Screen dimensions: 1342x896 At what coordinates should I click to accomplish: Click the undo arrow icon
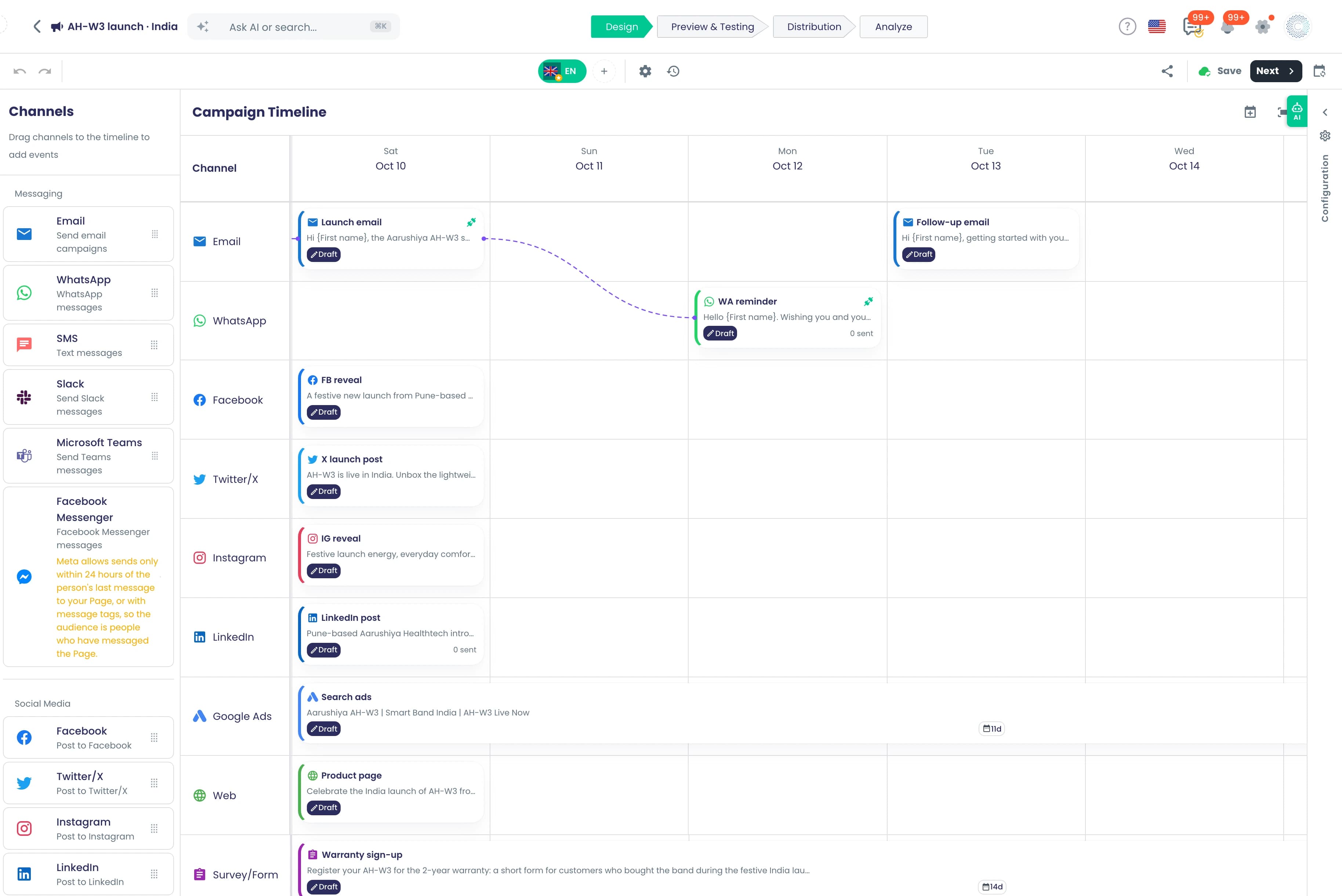point(20,72)
